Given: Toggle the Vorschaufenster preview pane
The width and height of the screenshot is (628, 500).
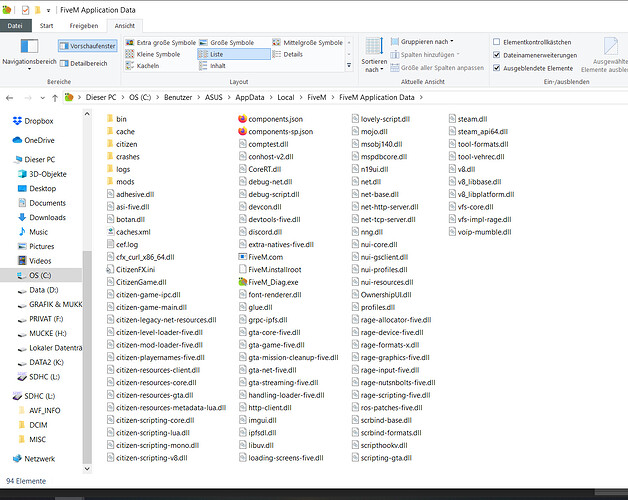Looking at the screenshot, I should [x=88, y=46].
